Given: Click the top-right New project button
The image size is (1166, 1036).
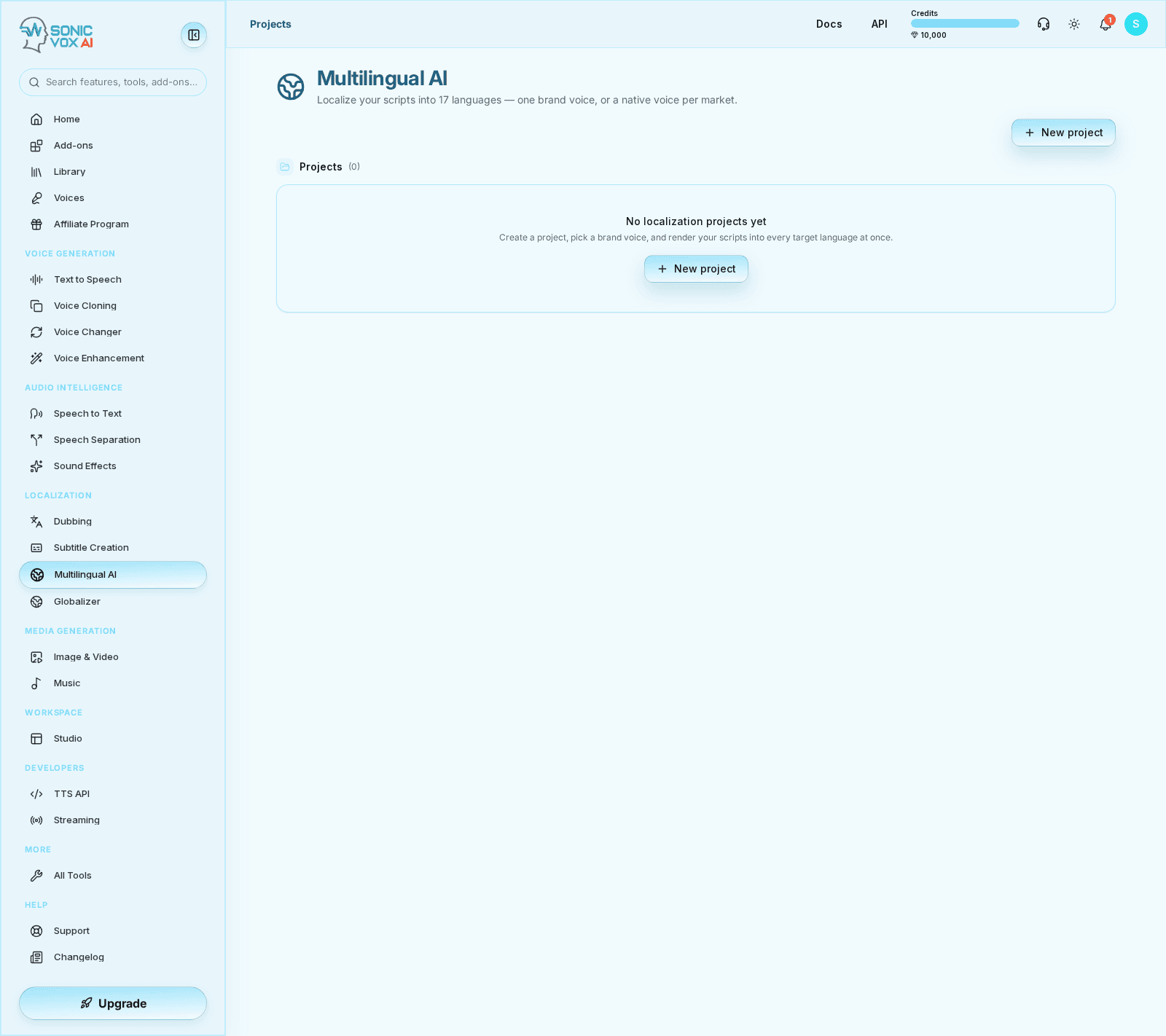Looking at the screenshot, I should 1063,133.
